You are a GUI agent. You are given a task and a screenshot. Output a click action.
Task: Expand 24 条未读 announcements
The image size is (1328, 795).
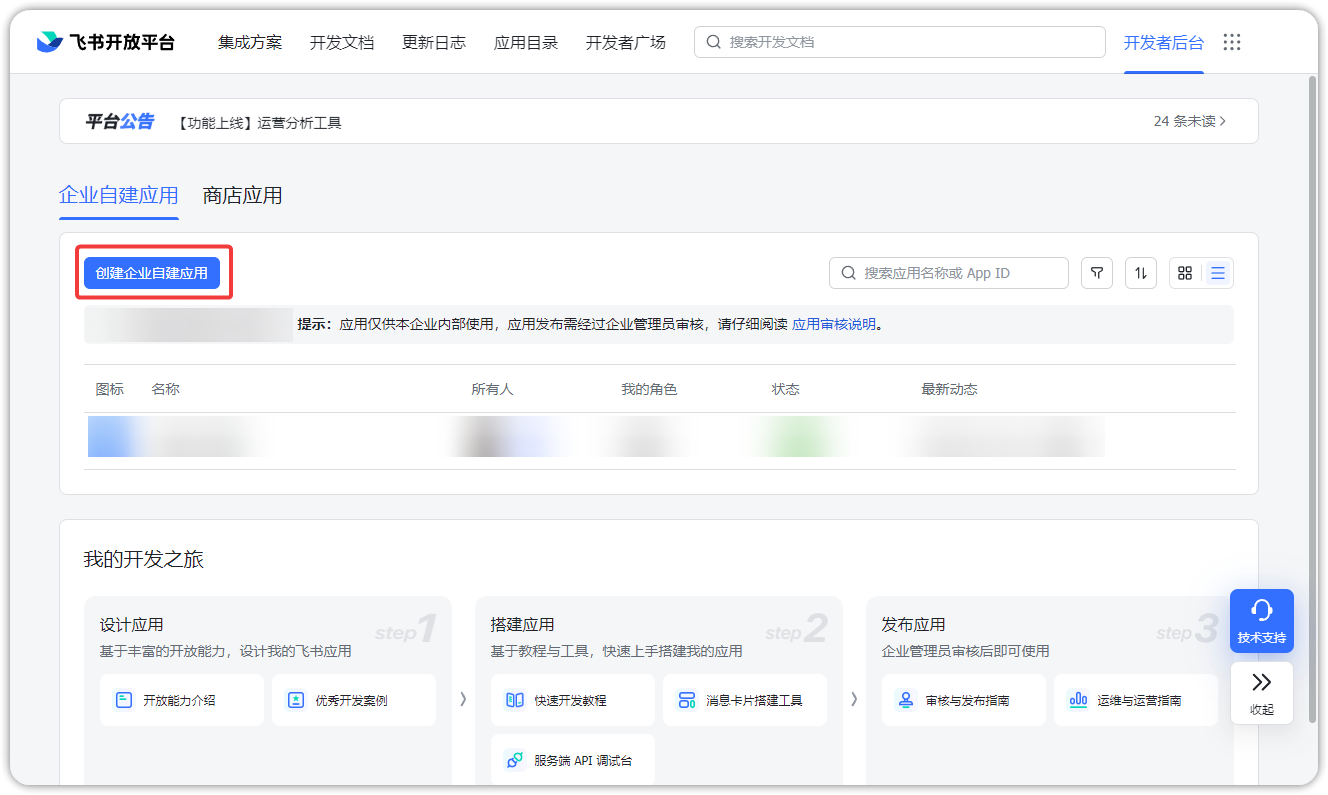[x=1190, y=121]
